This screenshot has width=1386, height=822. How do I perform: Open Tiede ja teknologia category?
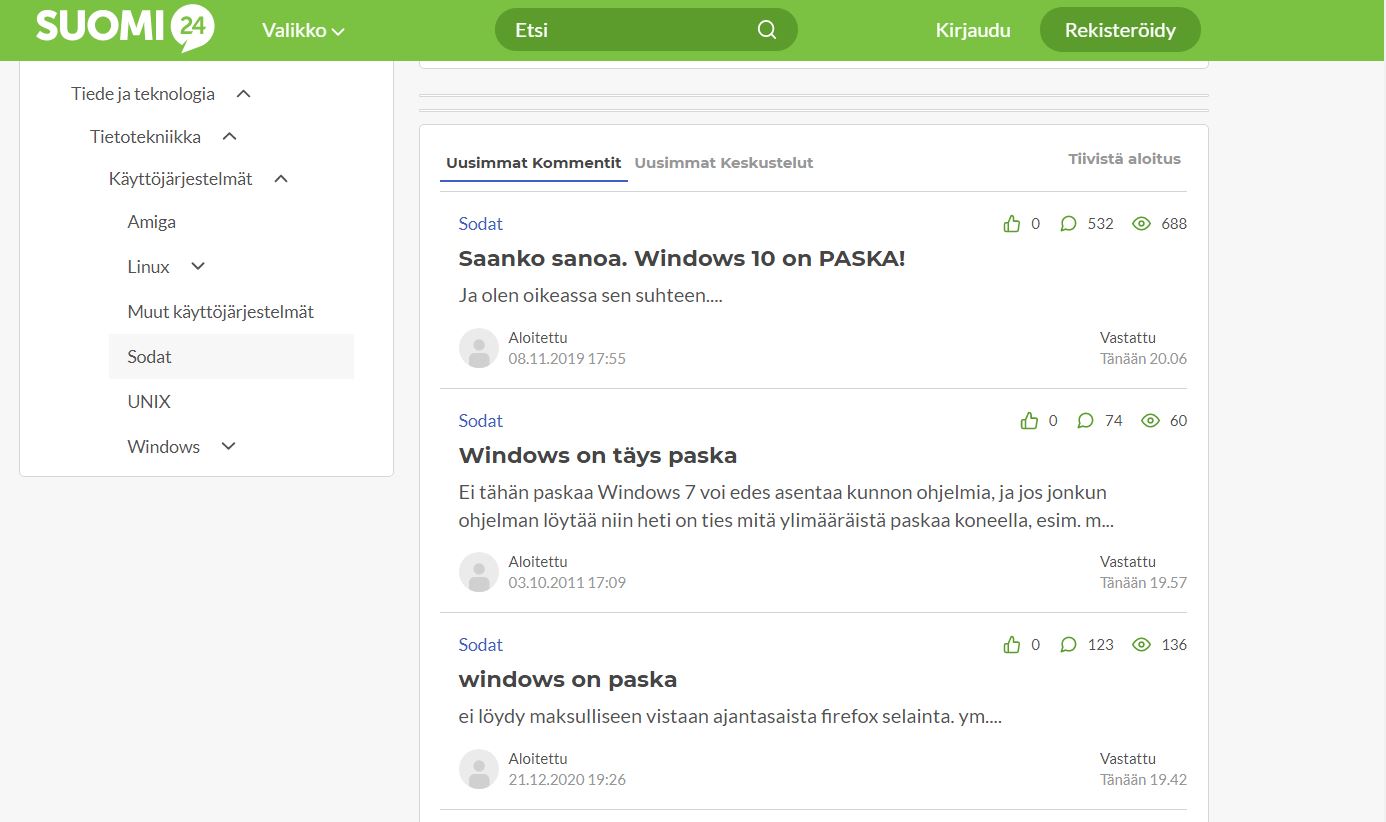tap(143, 94)
